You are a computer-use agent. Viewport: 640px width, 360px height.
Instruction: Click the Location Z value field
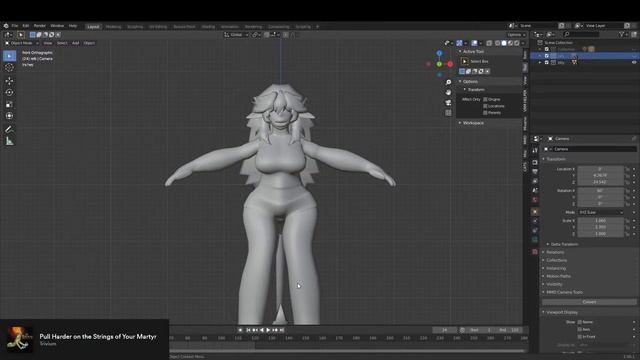point(600,182)
